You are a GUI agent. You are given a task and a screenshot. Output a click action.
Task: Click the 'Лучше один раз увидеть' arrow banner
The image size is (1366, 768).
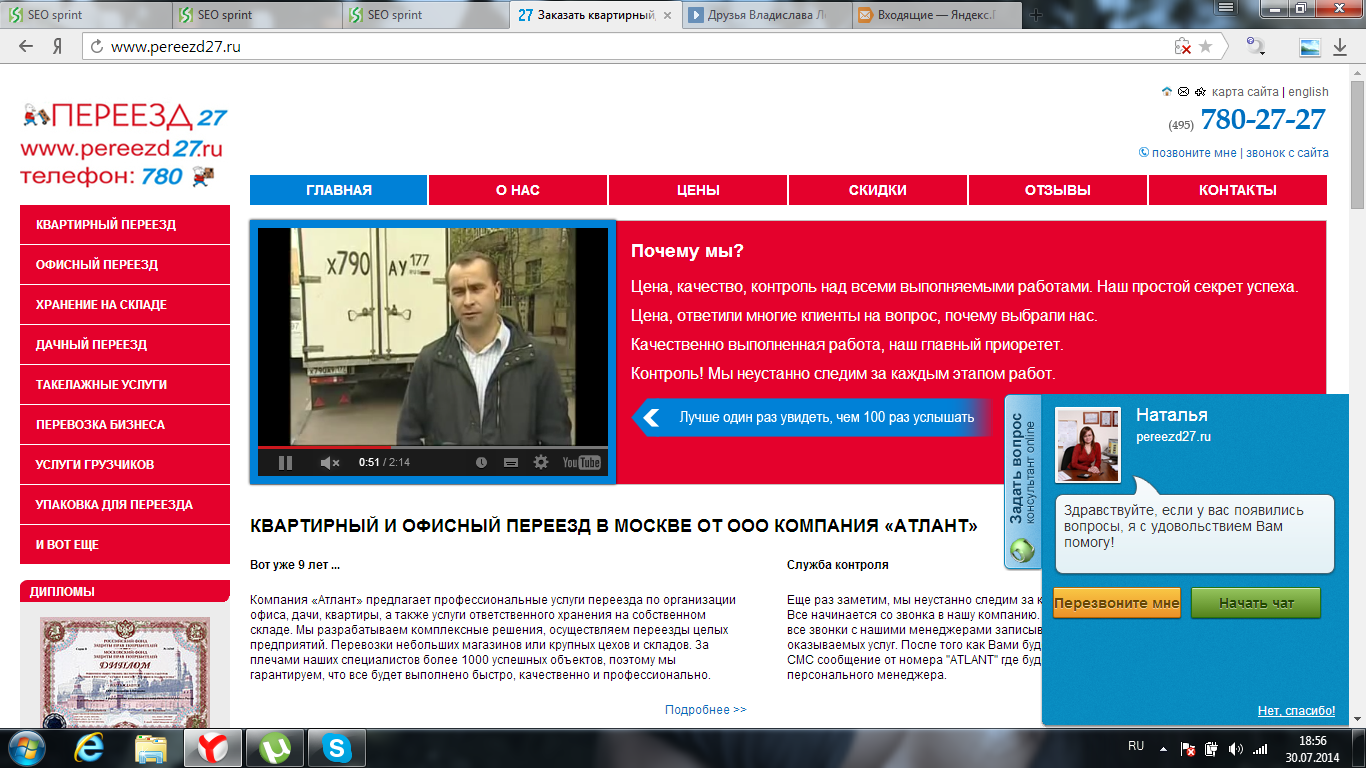[812, 417]
